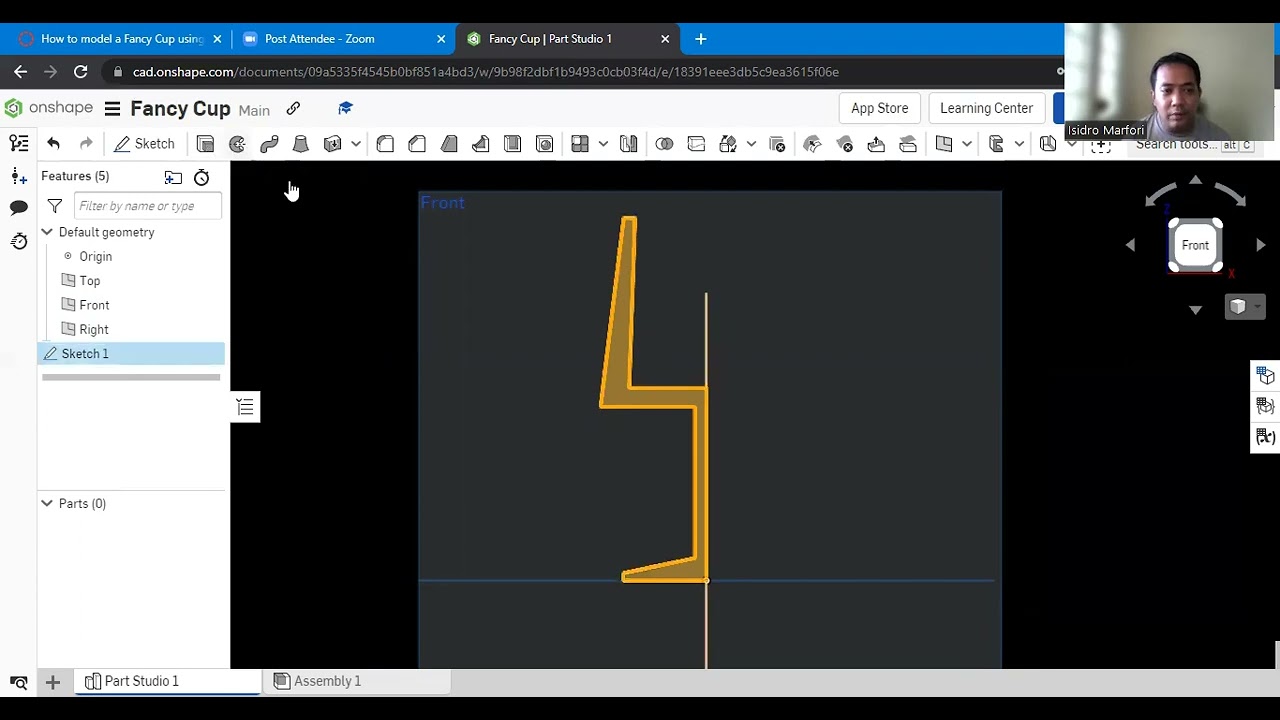This screenshot has height=720, width=1280.
Task: Click the feature filter funnel icon
Action: (55, 206)
